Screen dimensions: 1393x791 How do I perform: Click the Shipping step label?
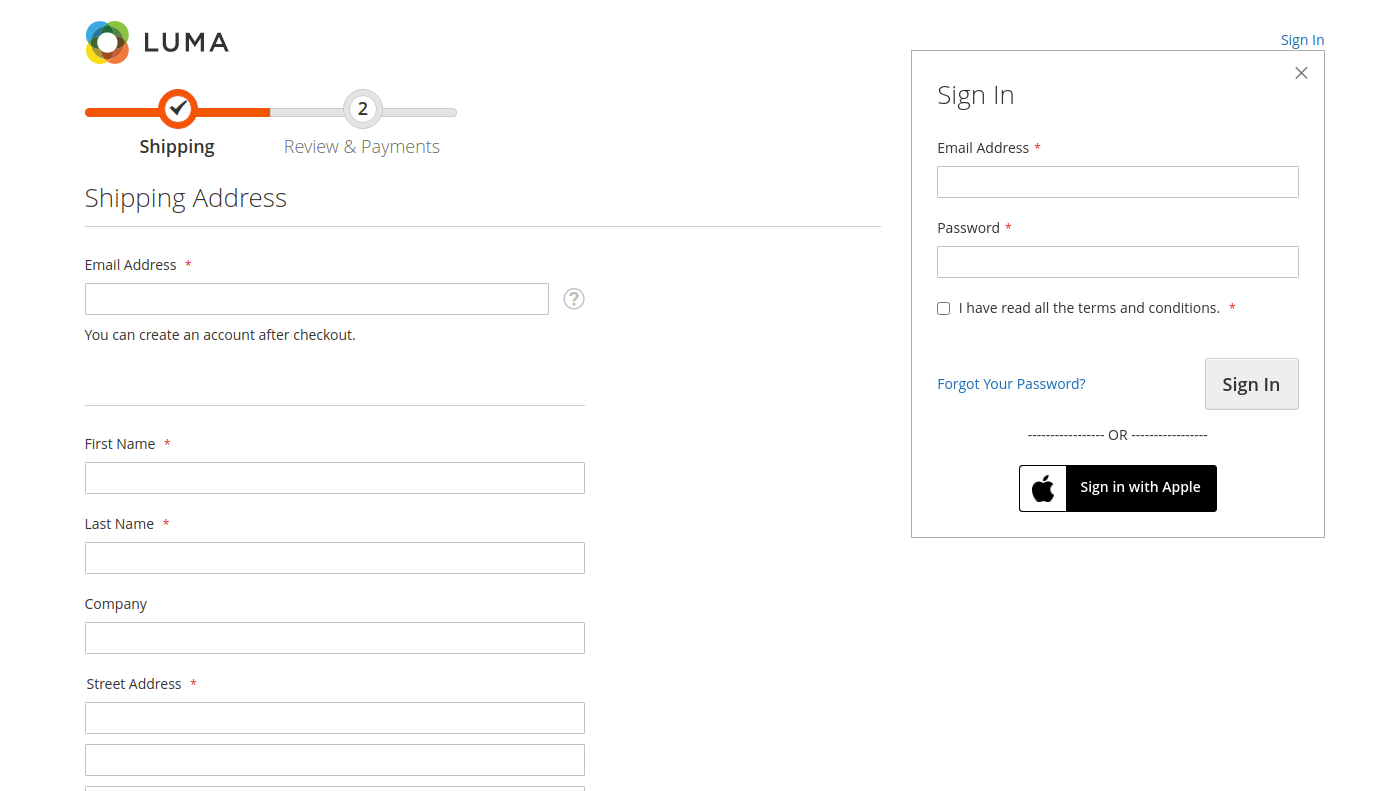pos(177,146)
